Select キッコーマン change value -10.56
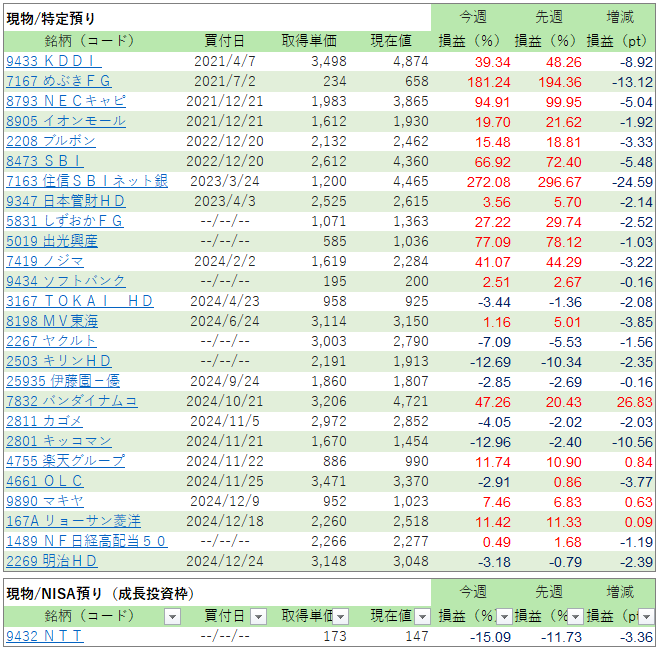The height and width of the screenshot is (648, 658). click(632, 442)
